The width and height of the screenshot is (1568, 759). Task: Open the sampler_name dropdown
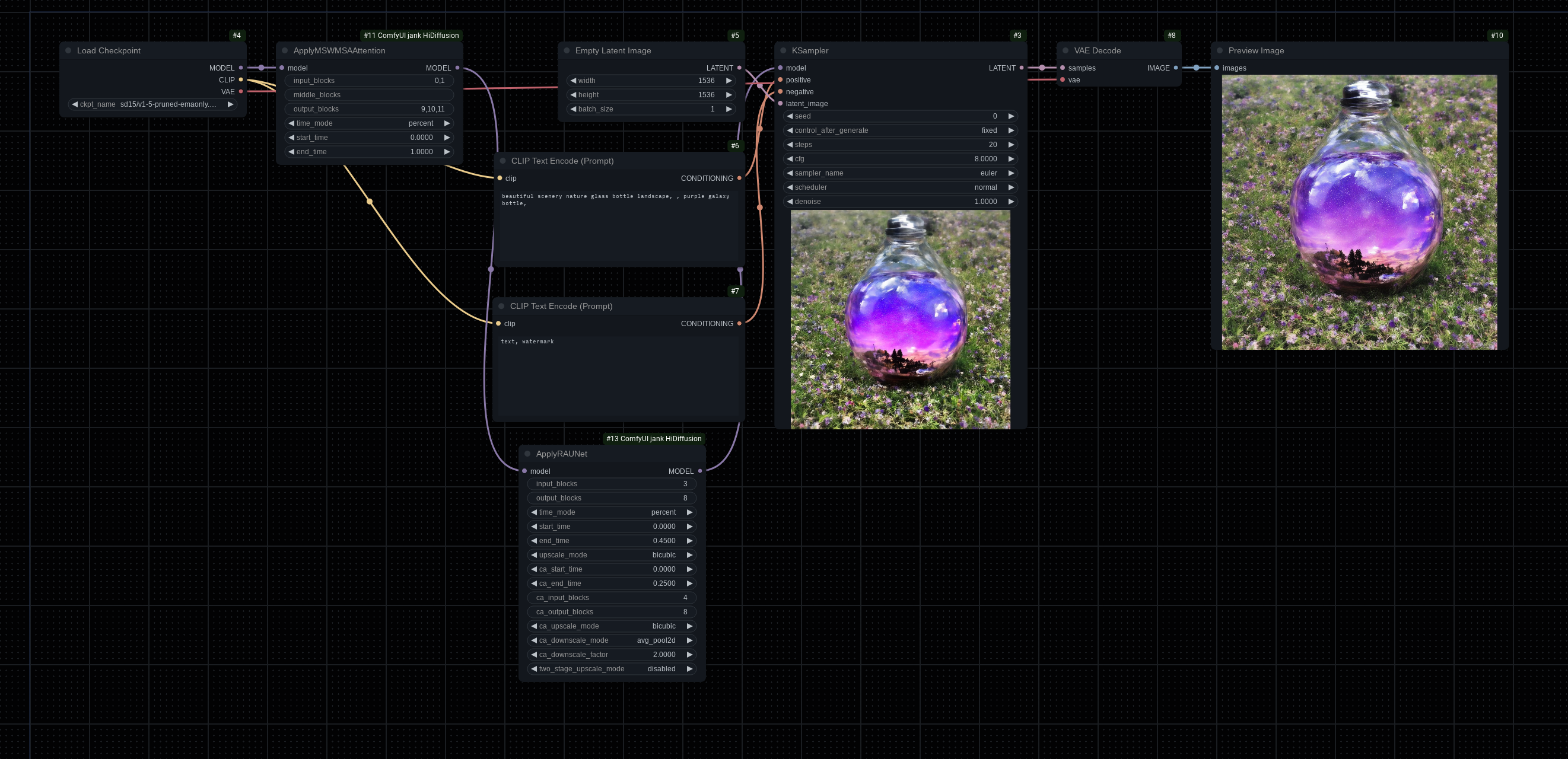point(900,173)
